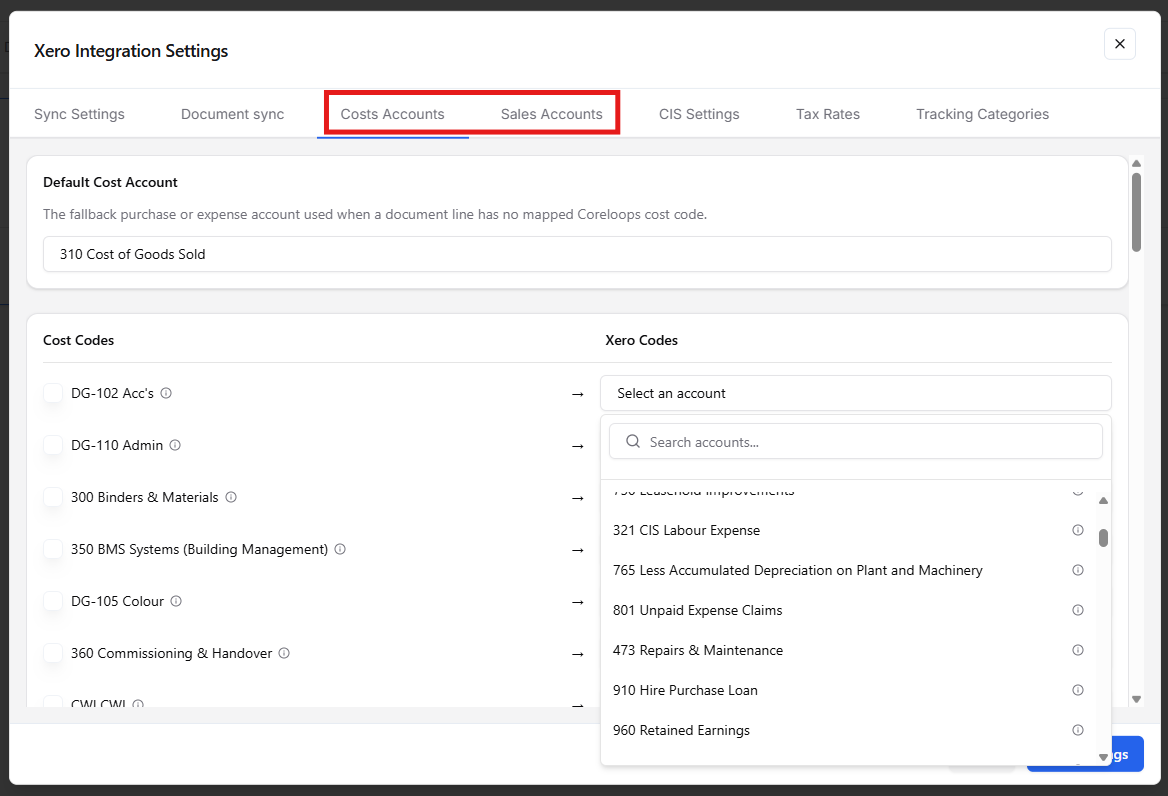This screenshot has width=1168, height=796.
Task: Click info icon next to DG-102 Acc's
Action: (x=166, y=393)
